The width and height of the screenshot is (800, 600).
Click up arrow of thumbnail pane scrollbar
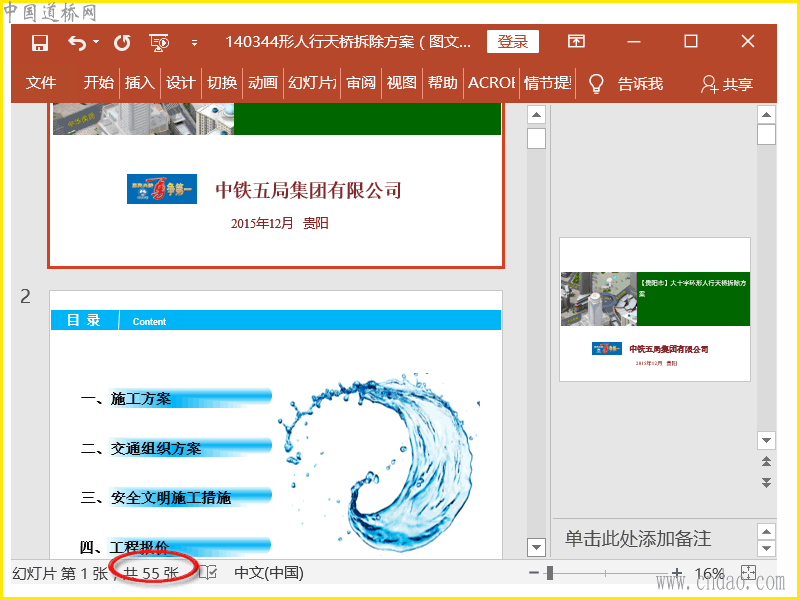pyautogui.click(x=536, y=115)
